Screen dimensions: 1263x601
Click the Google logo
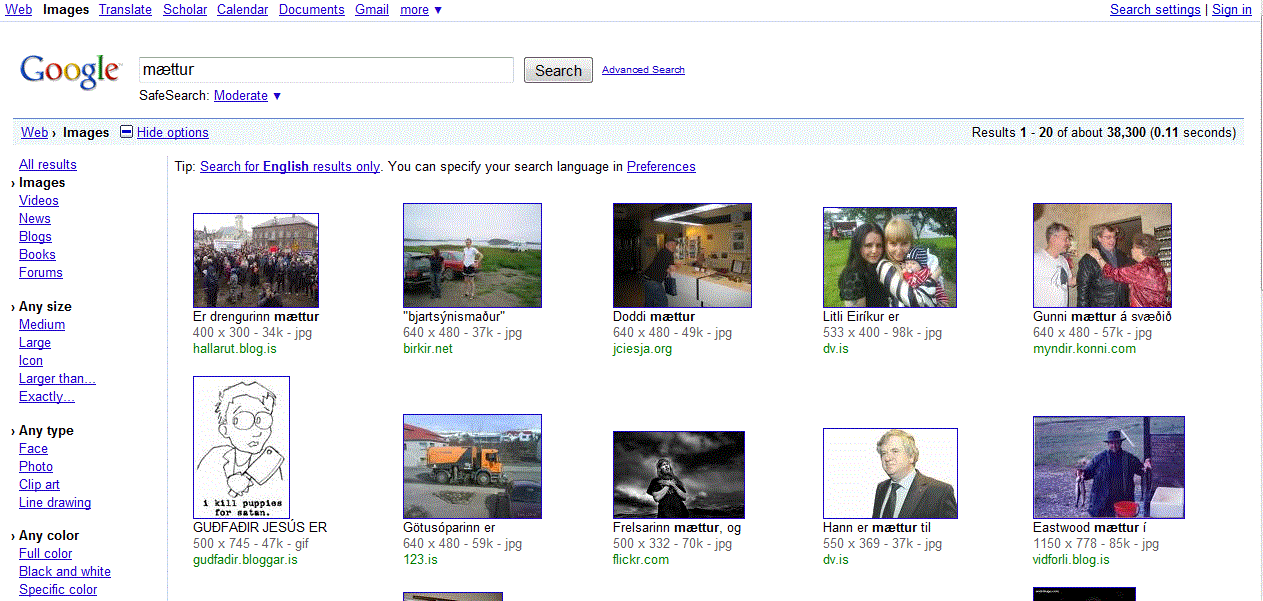[69, 71]
